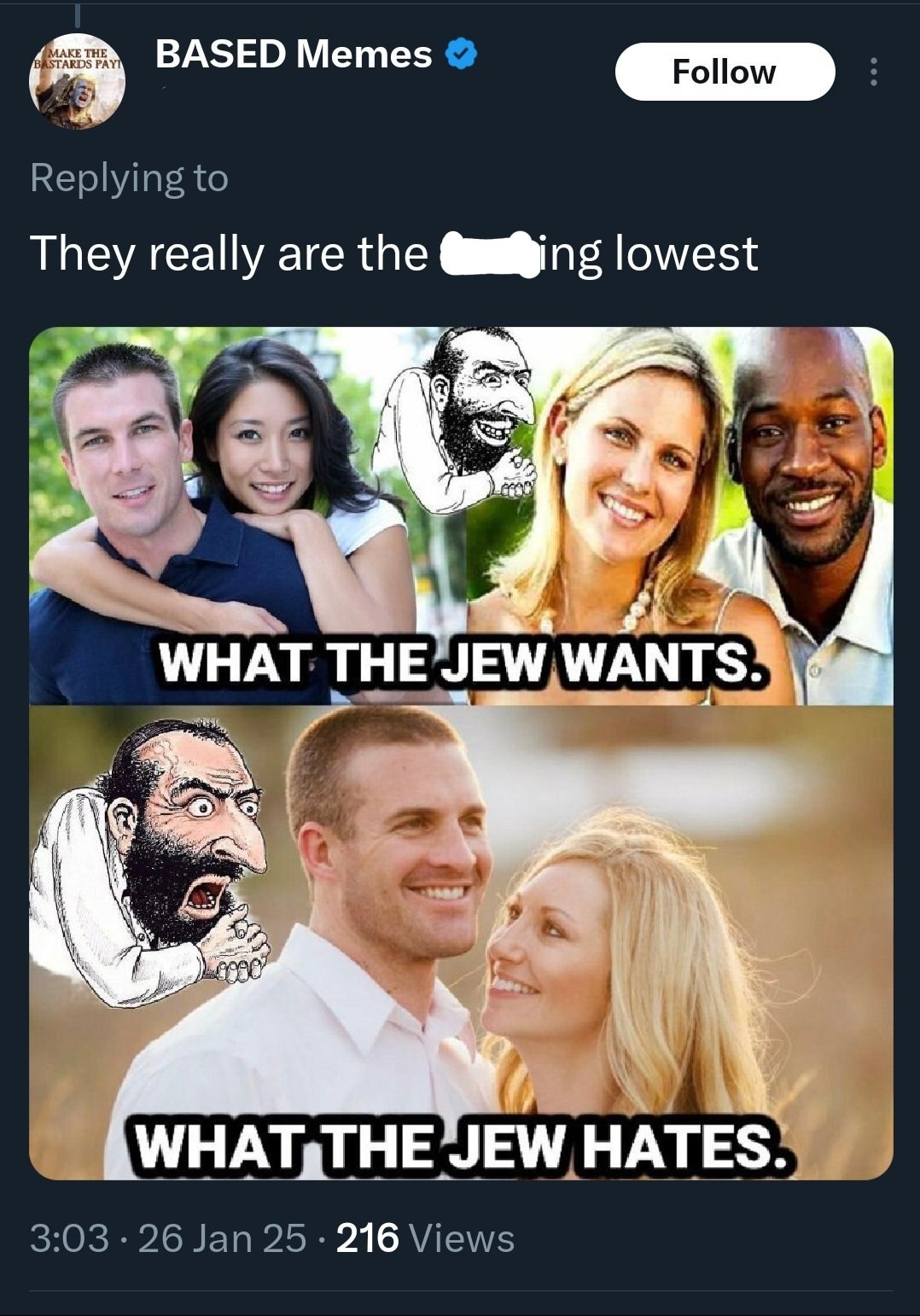The image size is (920, 1316).
Task: Click the blue verified checkmark badge
Action: [462, 55]
